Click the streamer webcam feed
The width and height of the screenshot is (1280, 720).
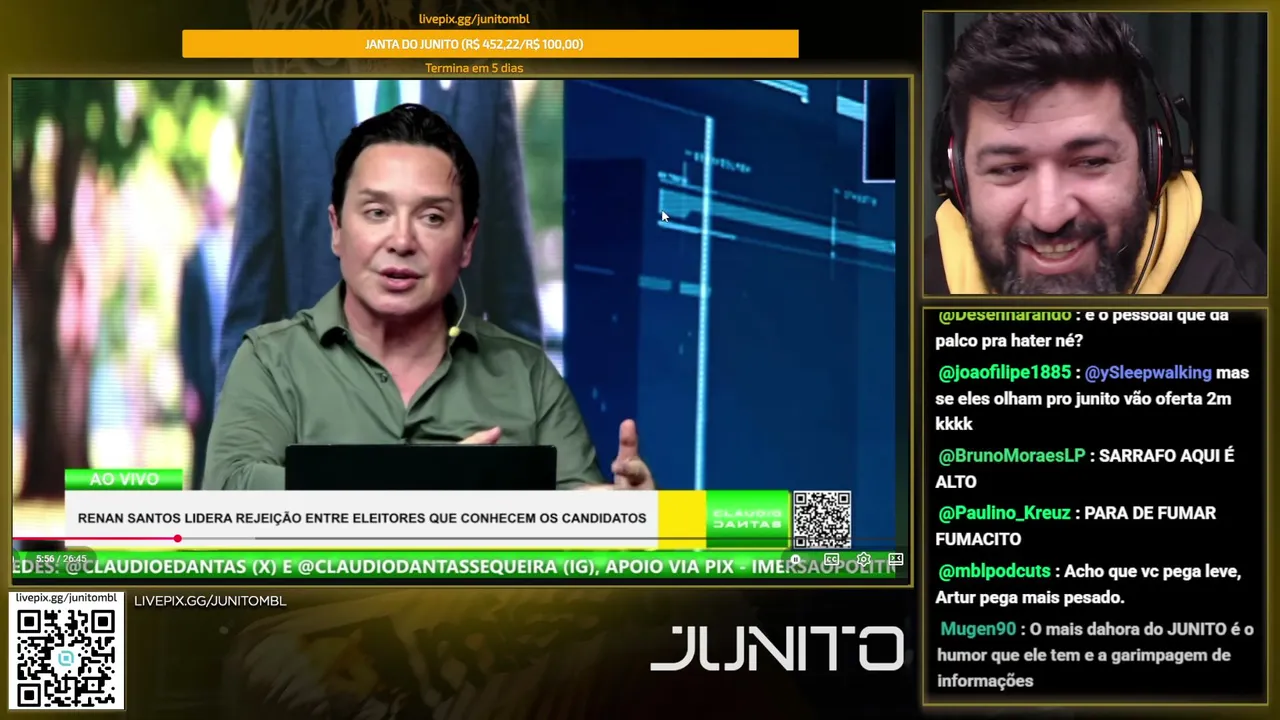click(1094, 154)
